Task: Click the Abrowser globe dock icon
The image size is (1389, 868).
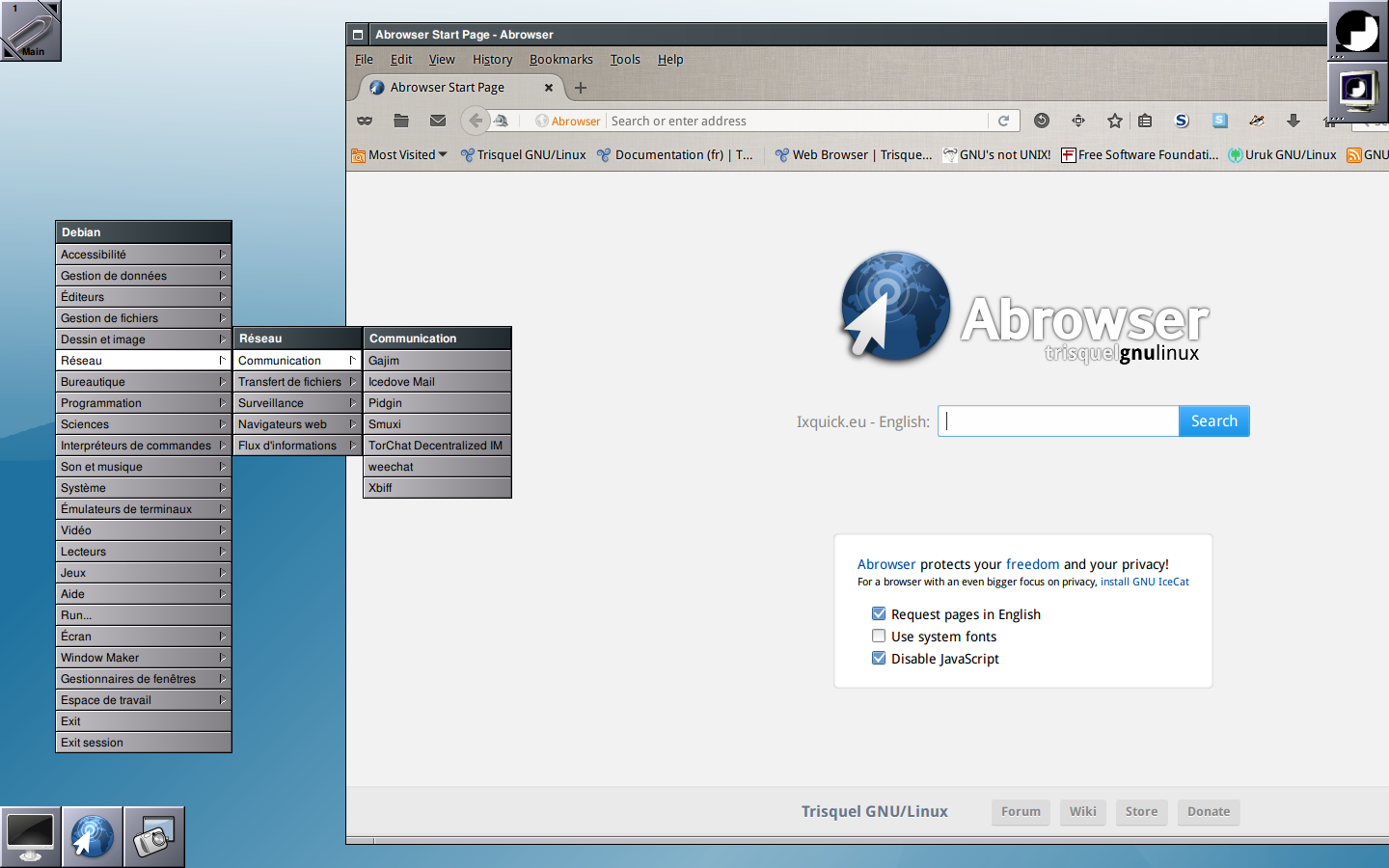Action: click(x=93, y=837)
